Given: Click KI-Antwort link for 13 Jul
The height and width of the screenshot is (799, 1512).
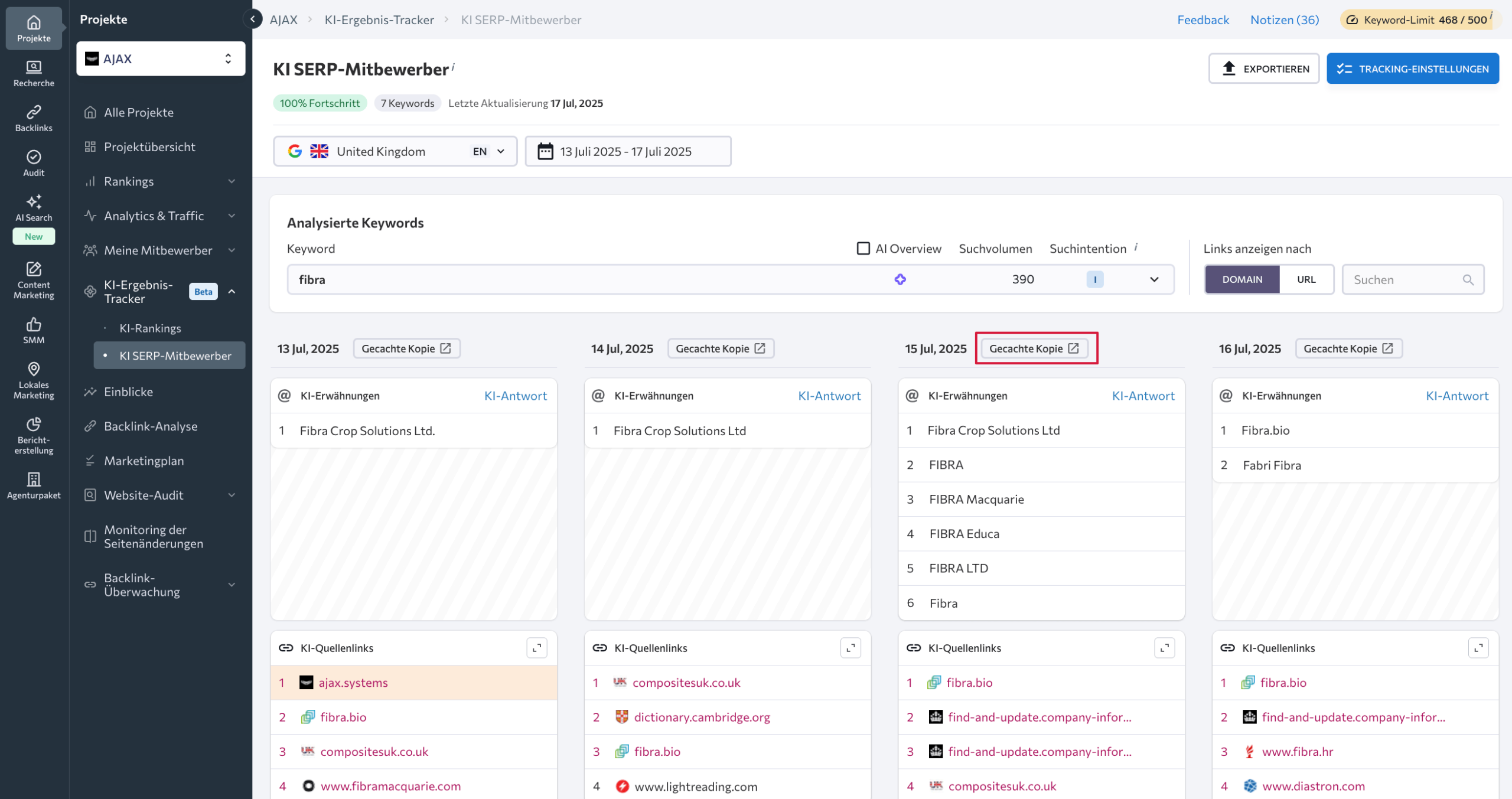Looking at the screenshot, I should pos(515,396).
